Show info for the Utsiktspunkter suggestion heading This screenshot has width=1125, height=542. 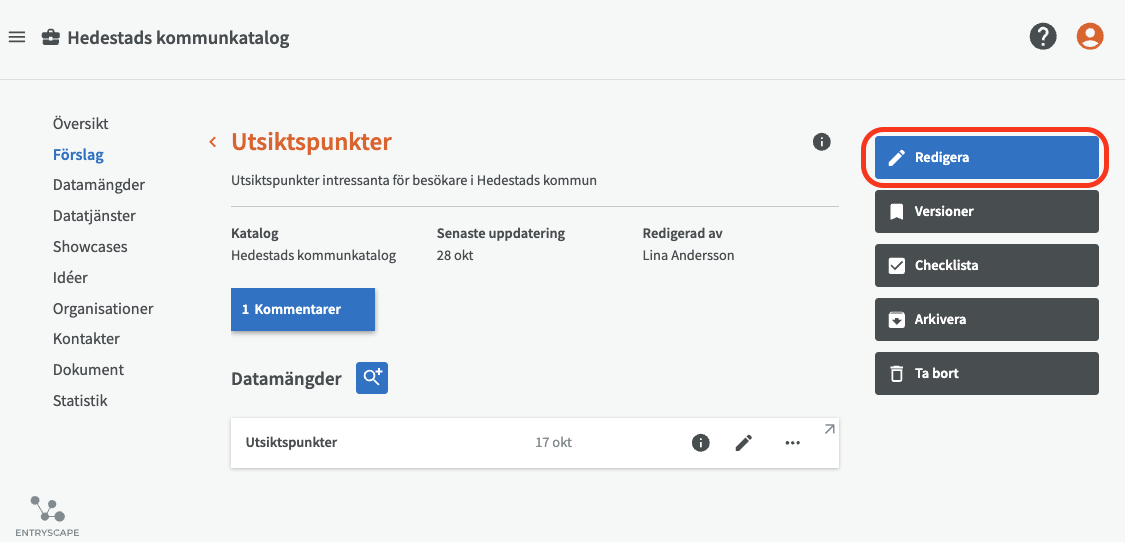[x=822, y=142]
